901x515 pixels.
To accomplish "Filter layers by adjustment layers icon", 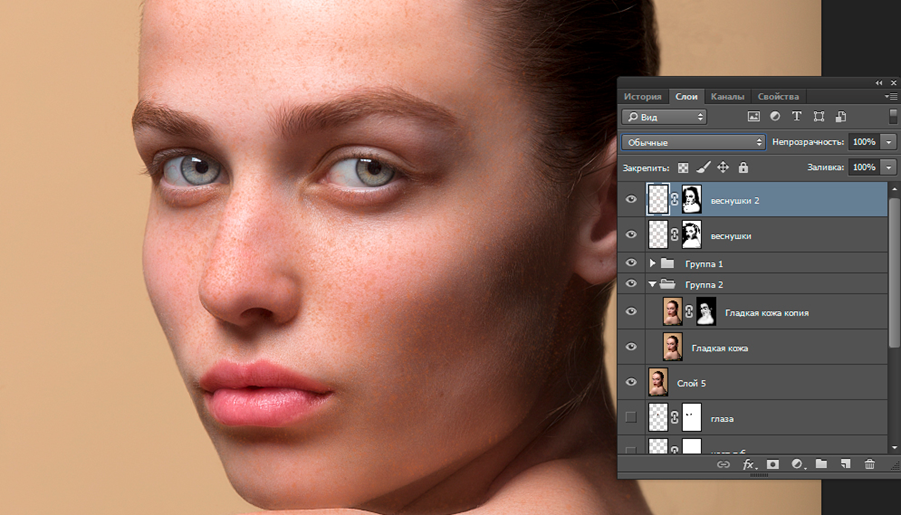I will pos(775,116).
